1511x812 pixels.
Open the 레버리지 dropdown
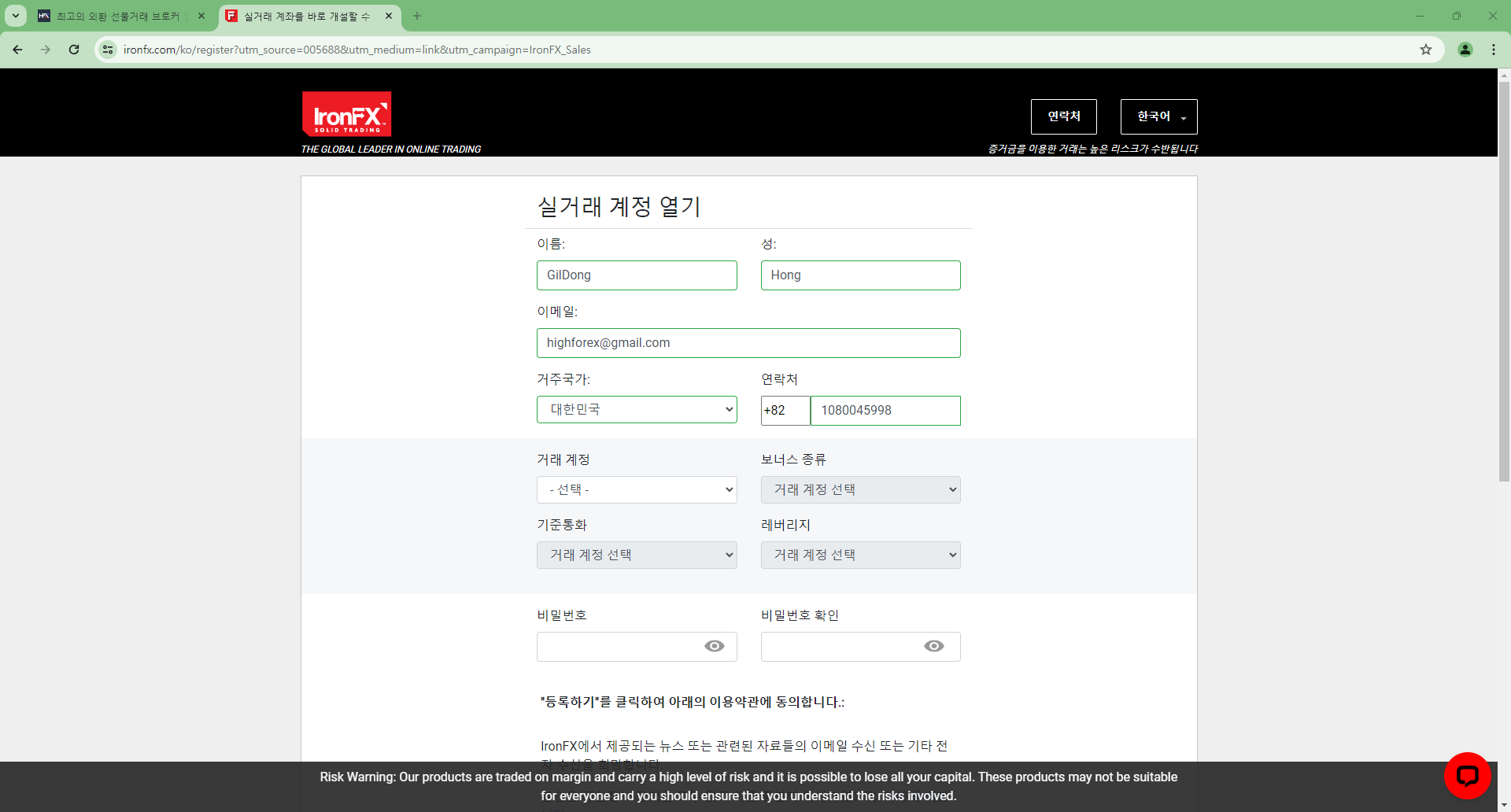pos(860,555)
